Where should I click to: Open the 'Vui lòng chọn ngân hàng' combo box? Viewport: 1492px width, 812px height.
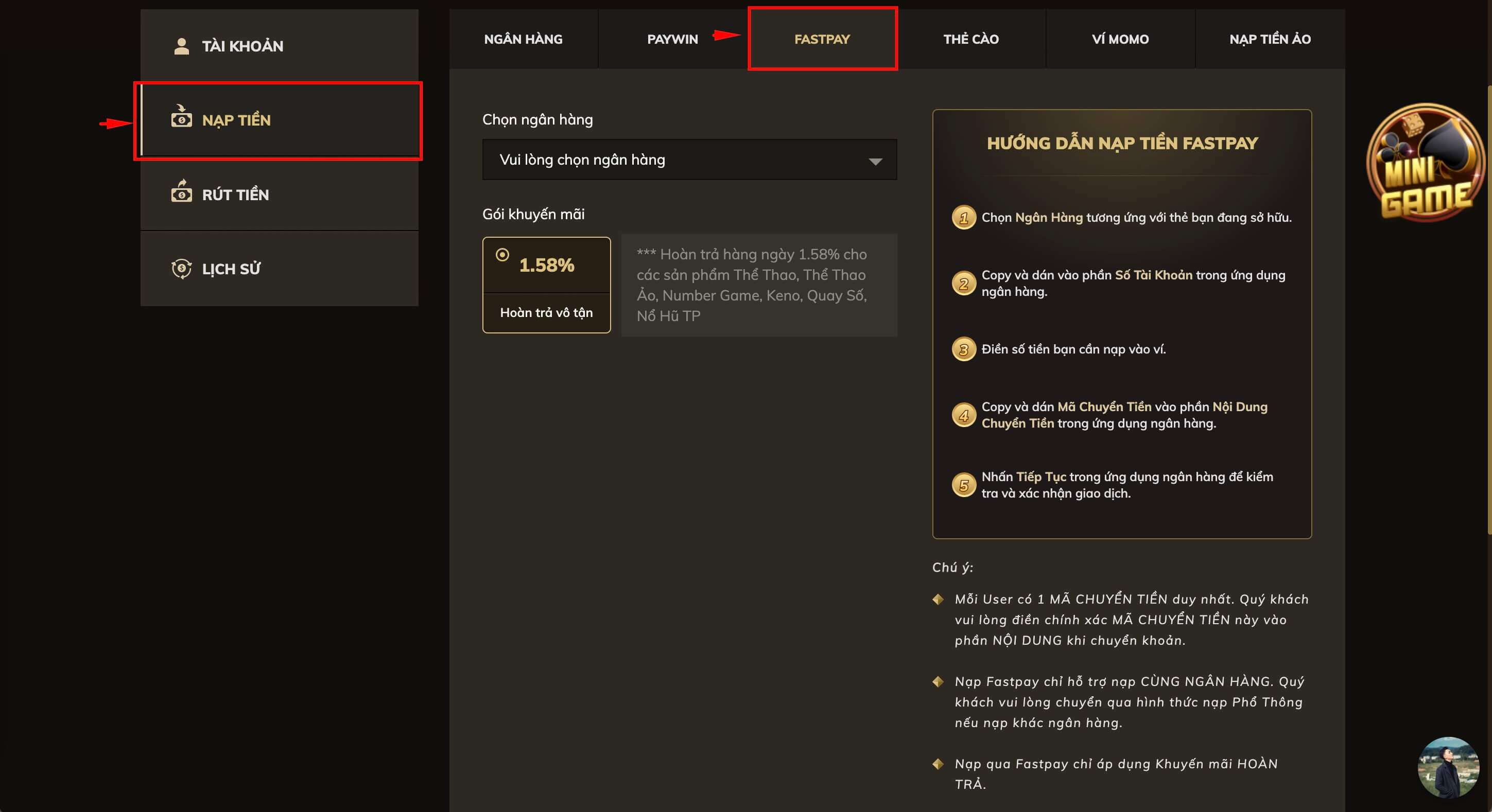tap(689, 160)
